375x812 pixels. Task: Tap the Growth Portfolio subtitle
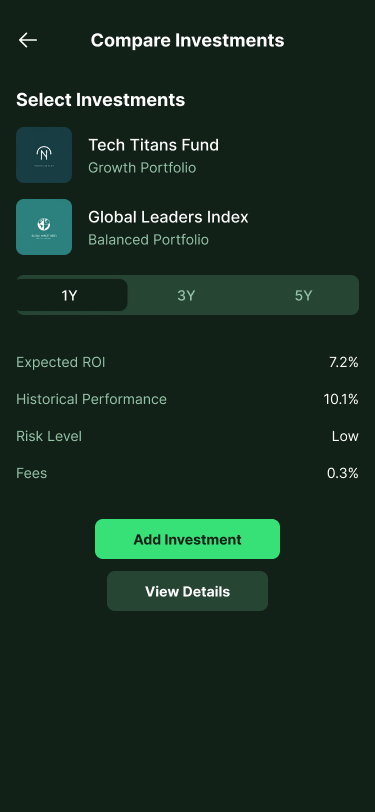(142, 168)
